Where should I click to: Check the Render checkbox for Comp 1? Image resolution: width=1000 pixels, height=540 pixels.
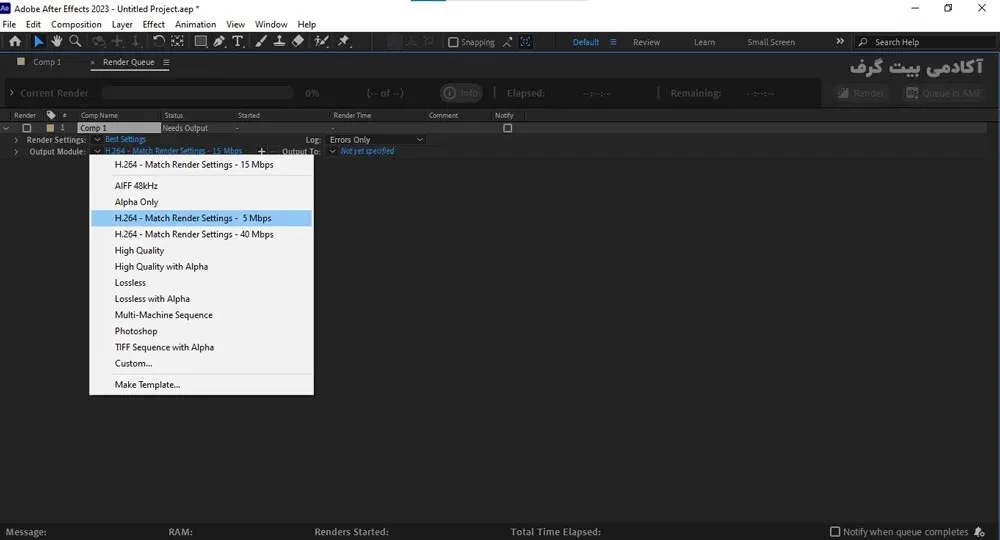[27, 128]
